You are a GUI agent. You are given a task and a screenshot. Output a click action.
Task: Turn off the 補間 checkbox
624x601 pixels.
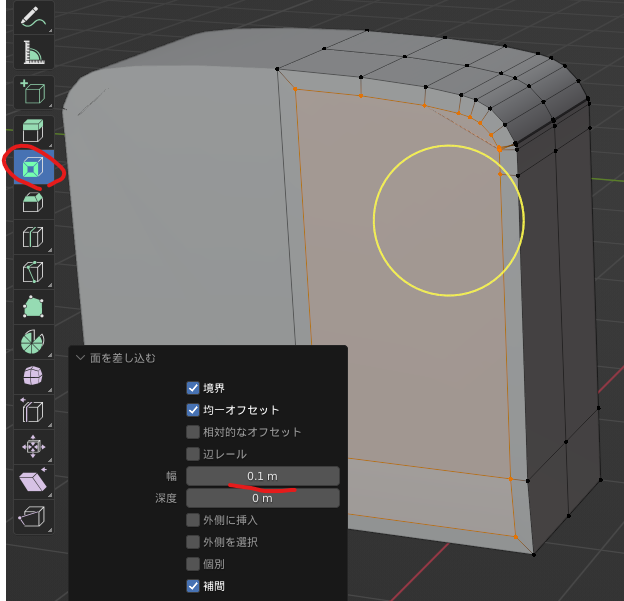[x=193, y=586]
